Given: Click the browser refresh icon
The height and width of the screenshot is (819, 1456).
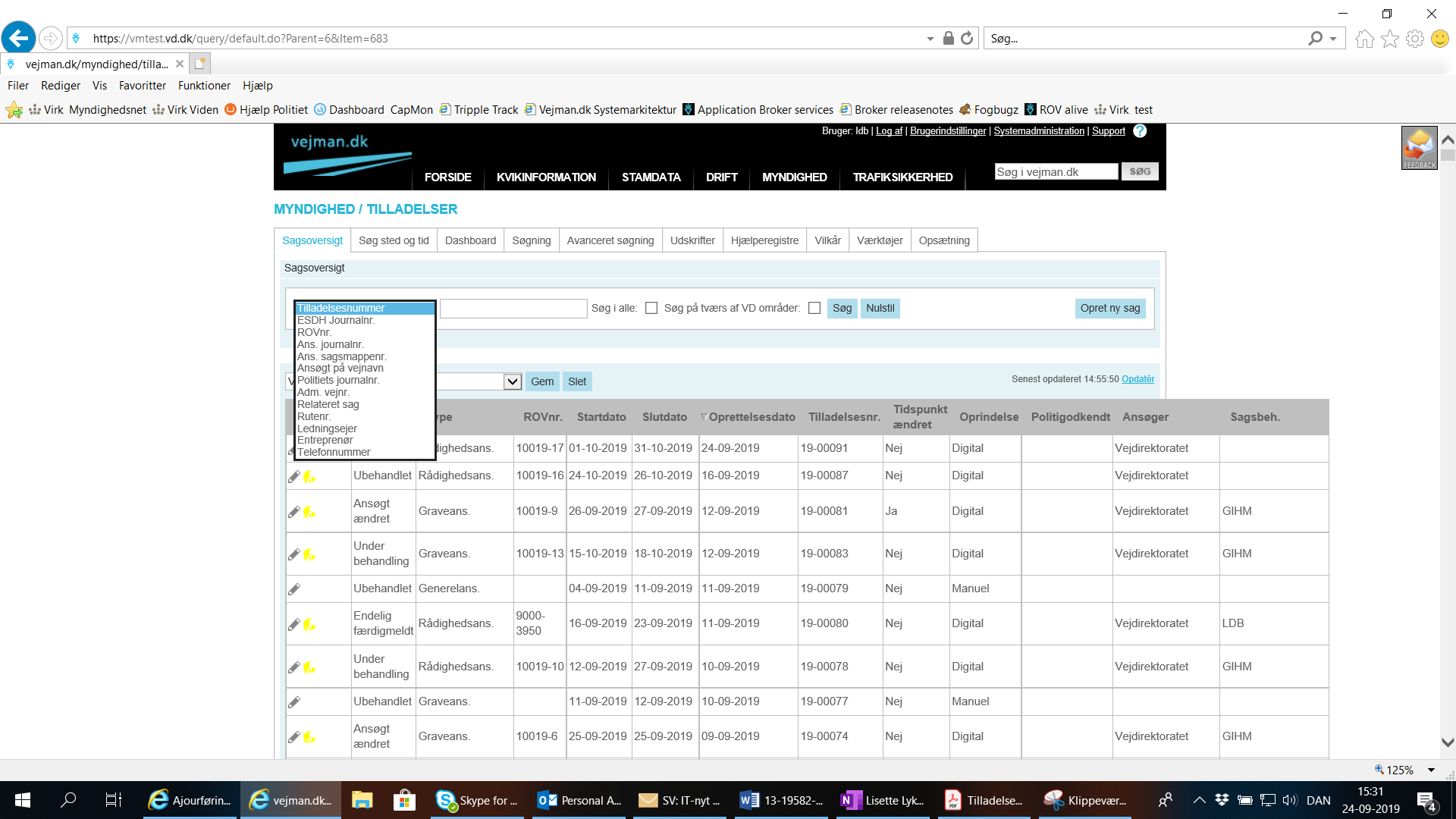Looking at the screenshot, I should [x=967, y=38].
